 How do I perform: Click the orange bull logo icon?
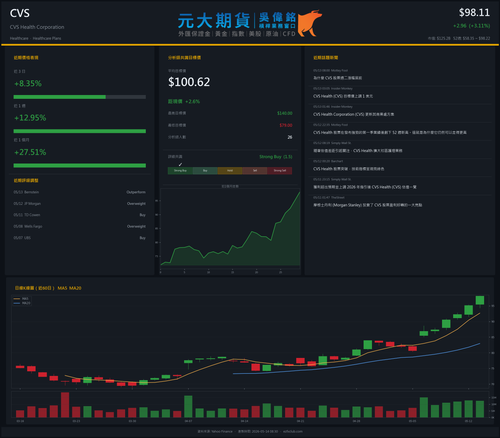[x=310, y=23]
